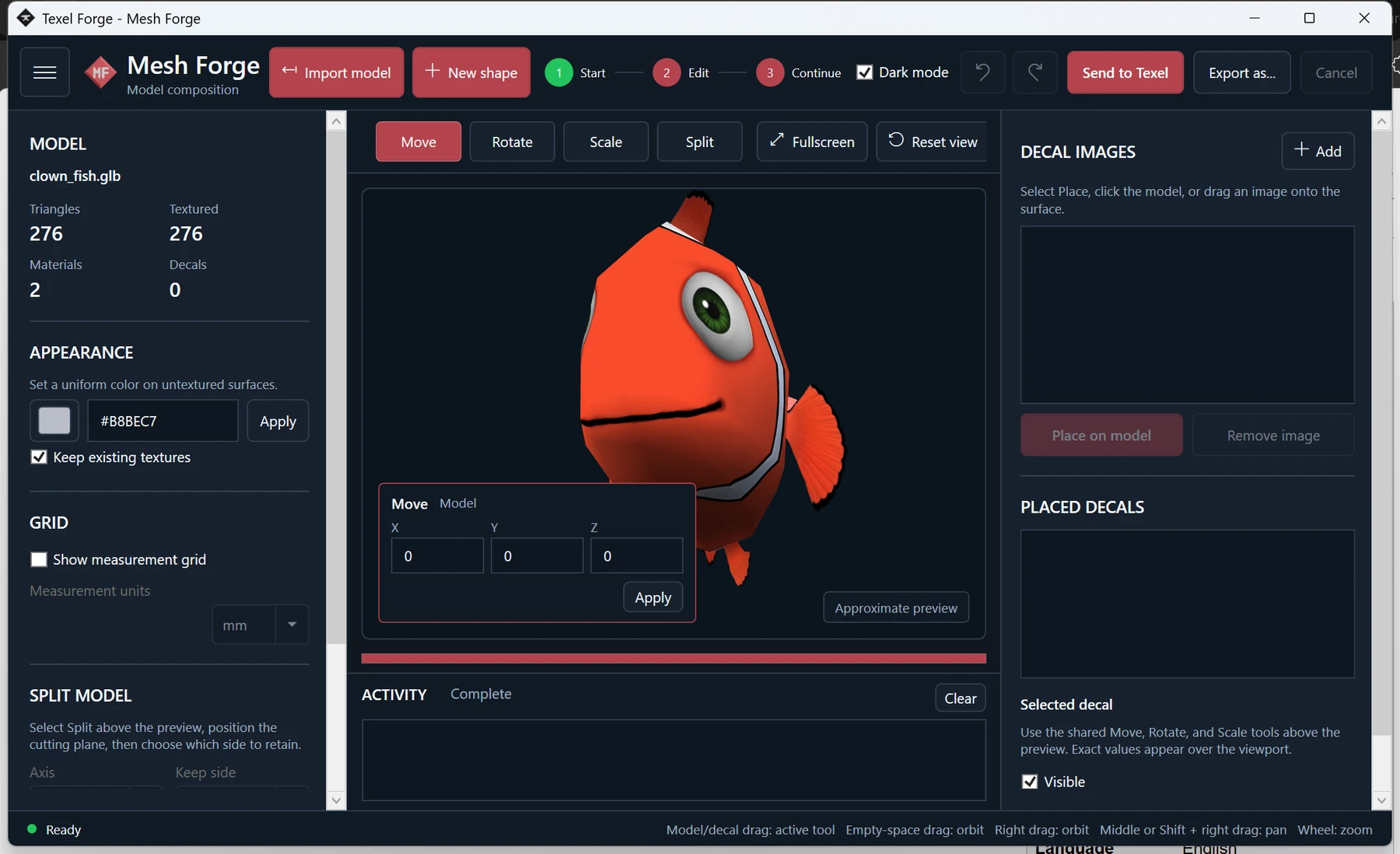The image size is (1400, 854).
Task: Send to Texel
Action: 1125,72
